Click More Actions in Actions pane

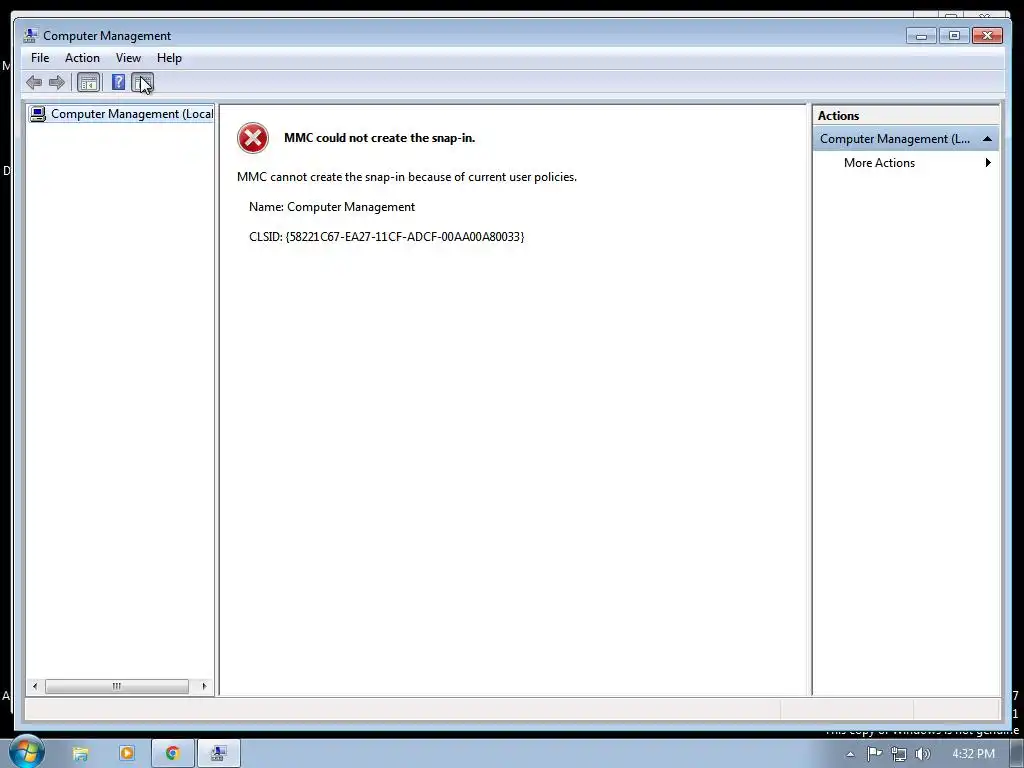point(879,163)
